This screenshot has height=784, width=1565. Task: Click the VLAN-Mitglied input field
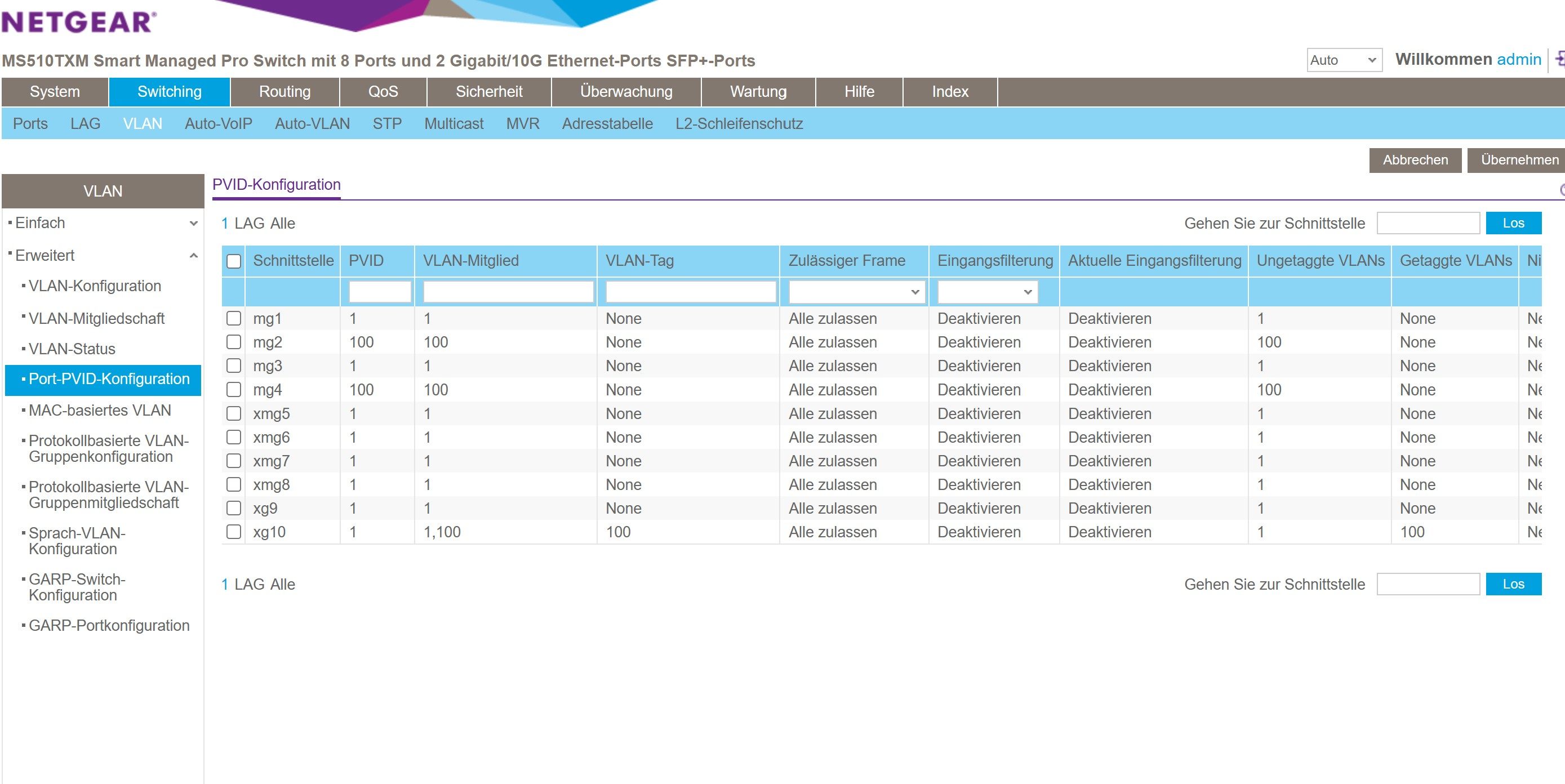point(509,292)
